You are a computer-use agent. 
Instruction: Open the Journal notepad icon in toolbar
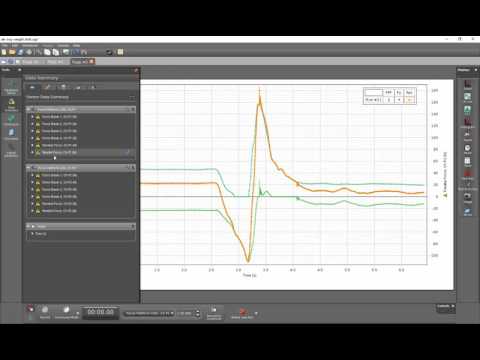point(120,52)
